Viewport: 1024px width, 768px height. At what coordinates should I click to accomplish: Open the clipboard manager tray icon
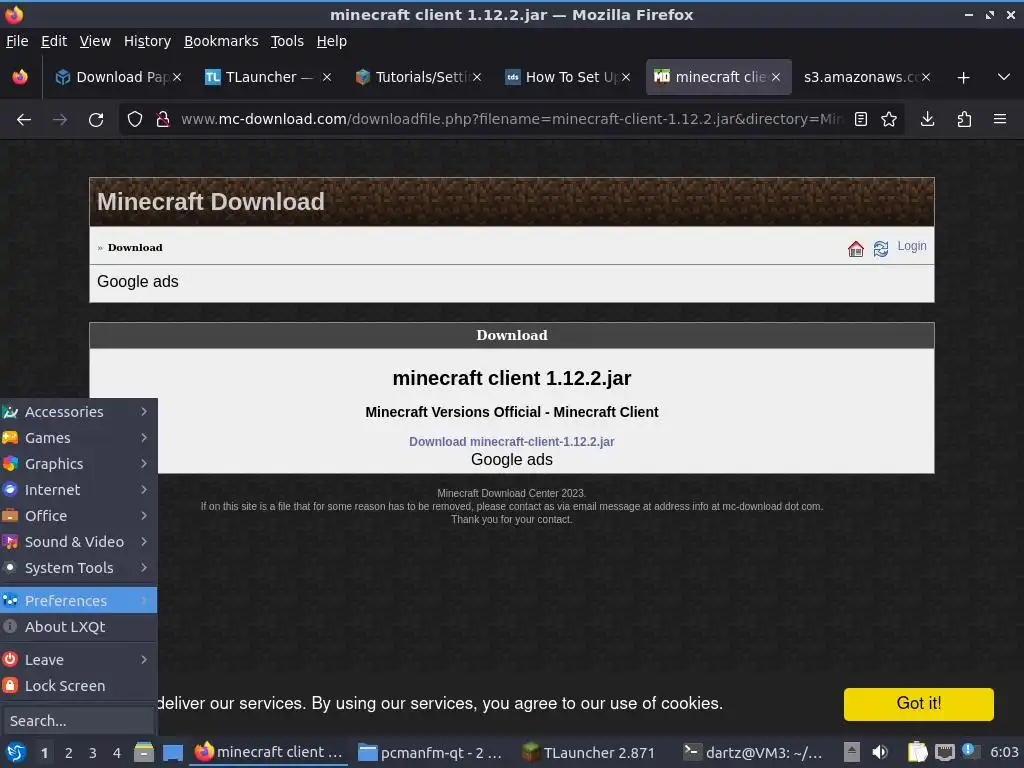pyautogui.click(x=918, y=752)
